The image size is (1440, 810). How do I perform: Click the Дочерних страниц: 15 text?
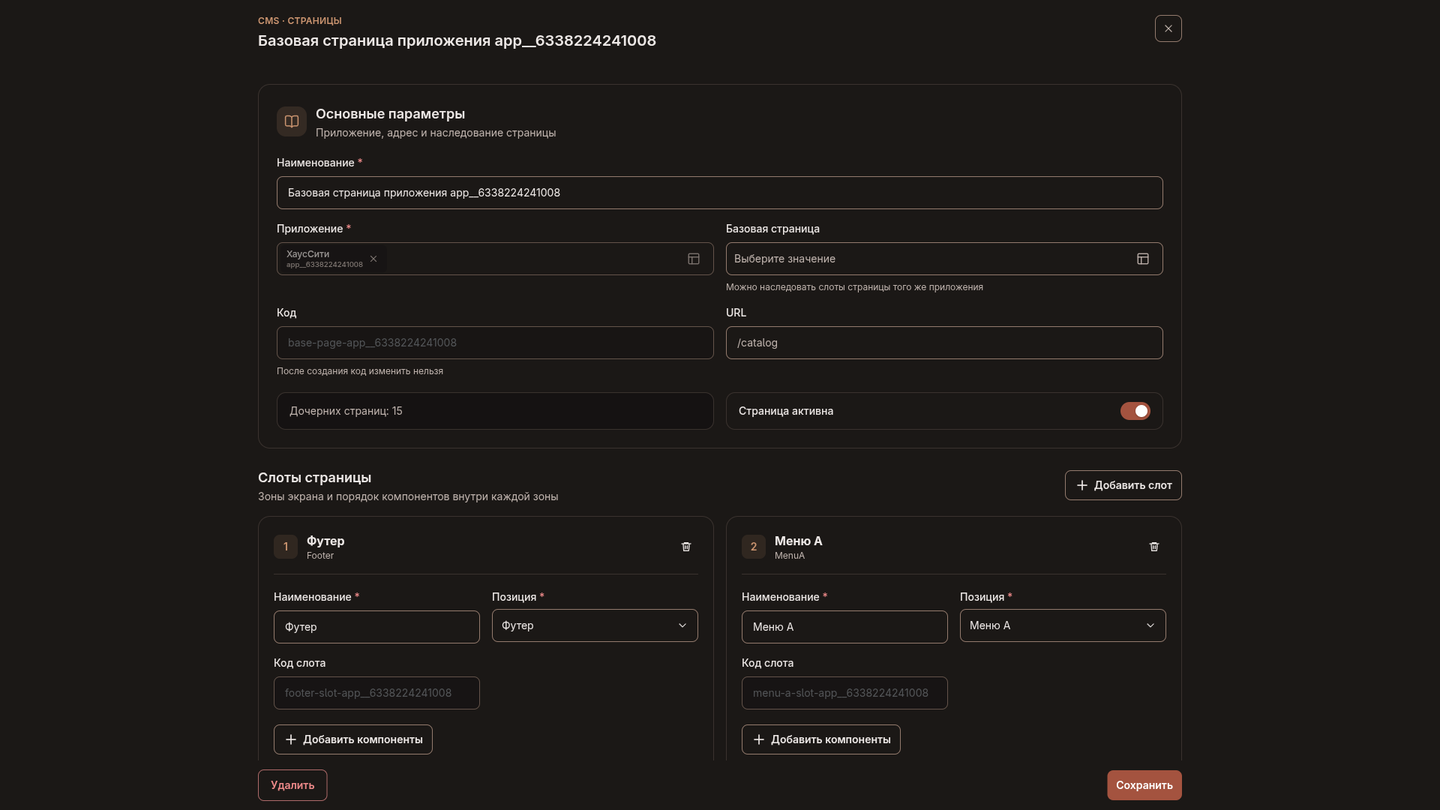click(x=346, y=411)
